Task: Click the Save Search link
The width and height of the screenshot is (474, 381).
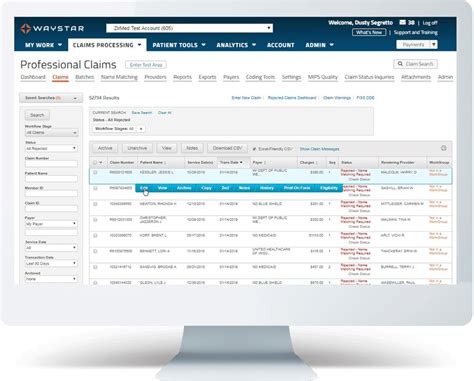Action: tap(142, 113)
